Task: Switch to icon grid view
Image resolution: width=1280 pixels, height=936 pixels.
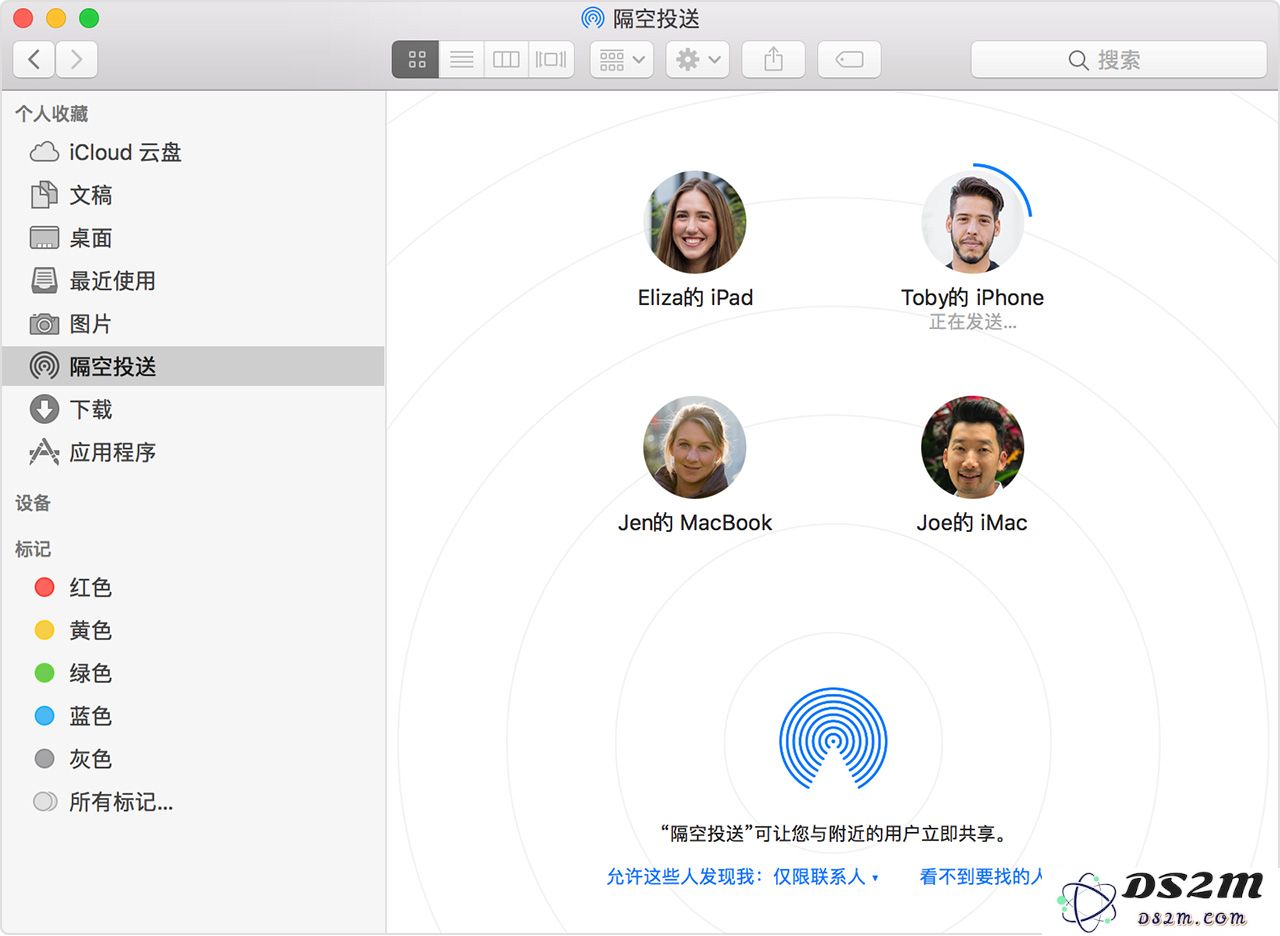Action: pos(416,60)
